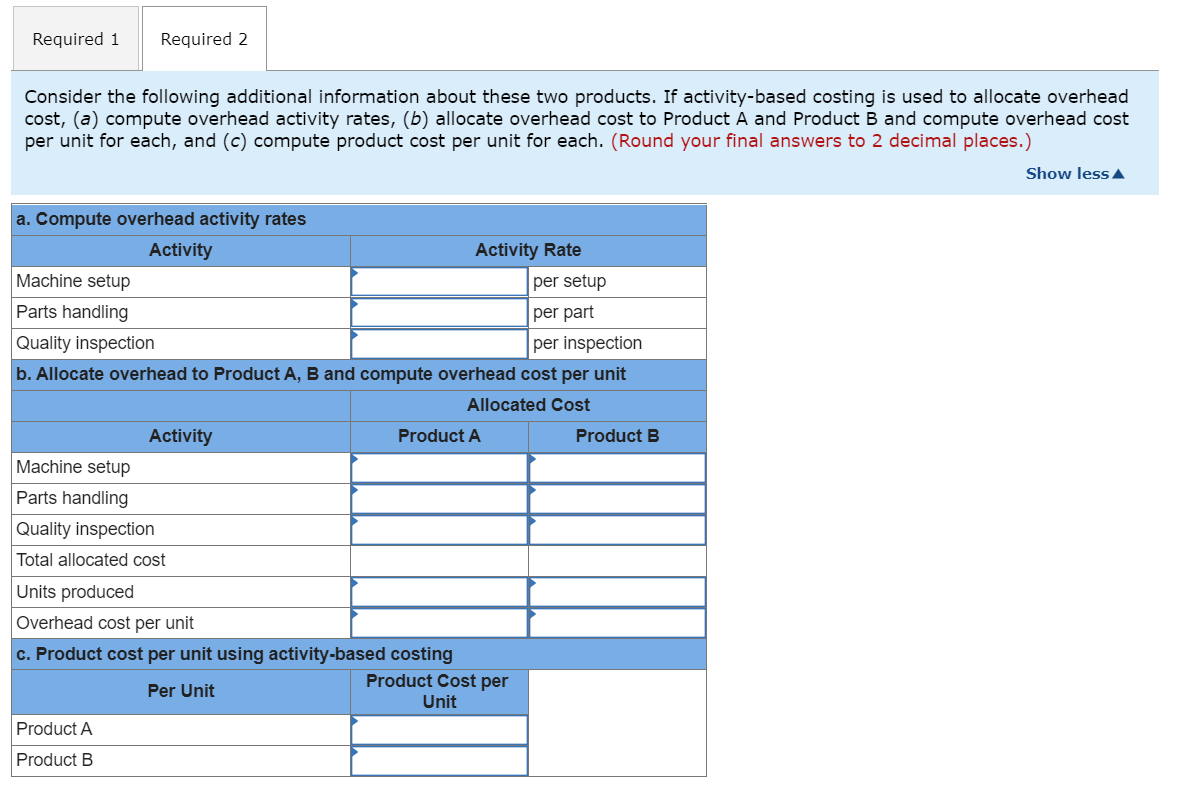Click the triangle marker in Product B Overhead cost cell

point(533,614)
